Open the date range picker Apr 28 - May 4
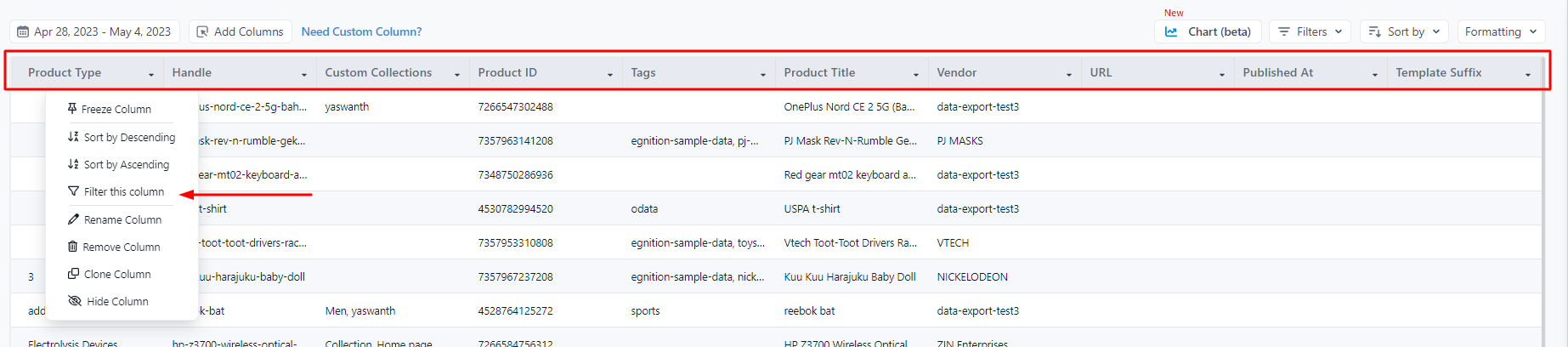Viewport: 1568px width, 347px height. pyautogui.click(x=94, y=31)
